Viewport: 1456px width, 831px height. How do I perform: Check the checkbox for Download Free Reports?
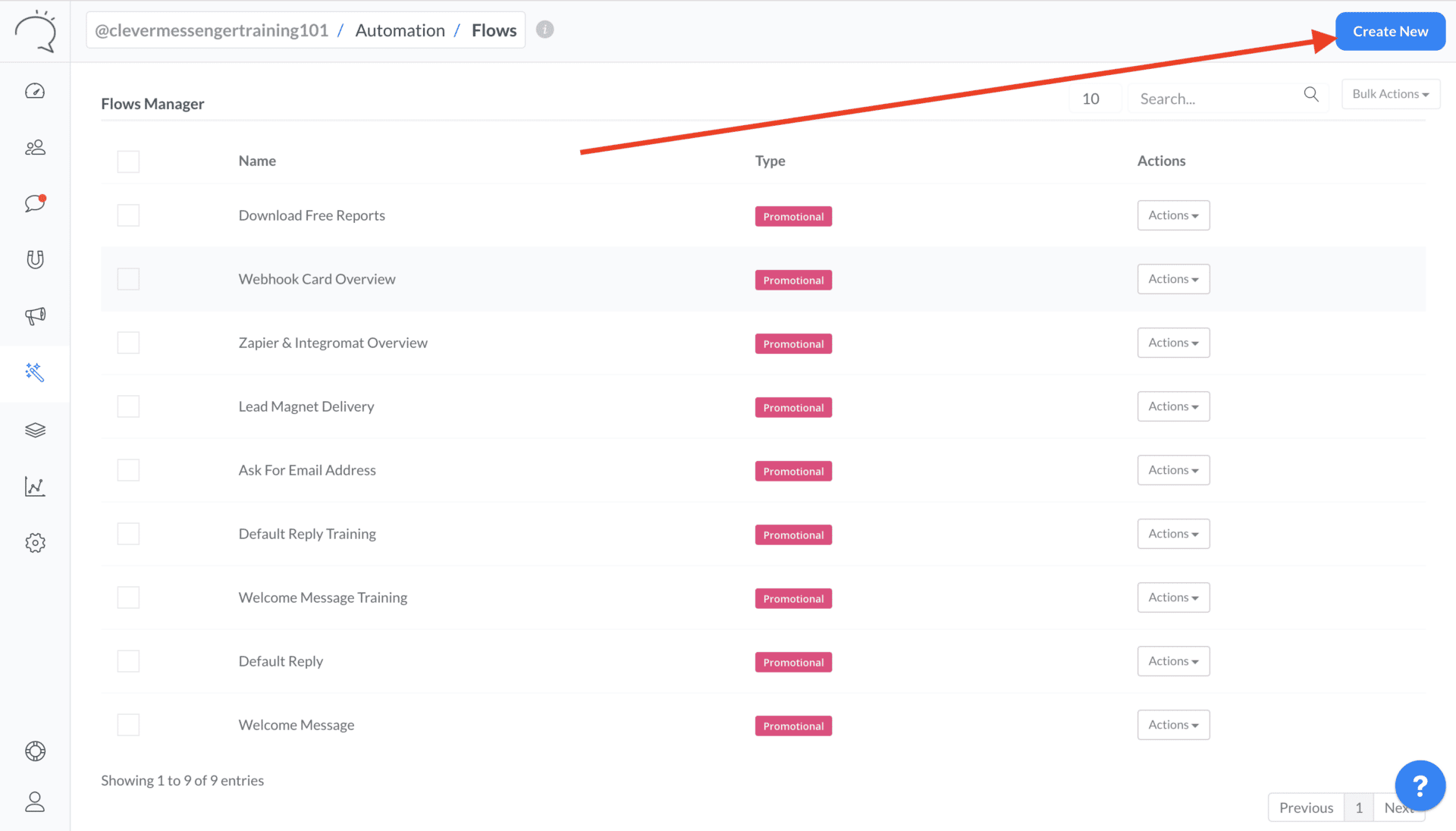pyautogui.click(x=128, y=215)
